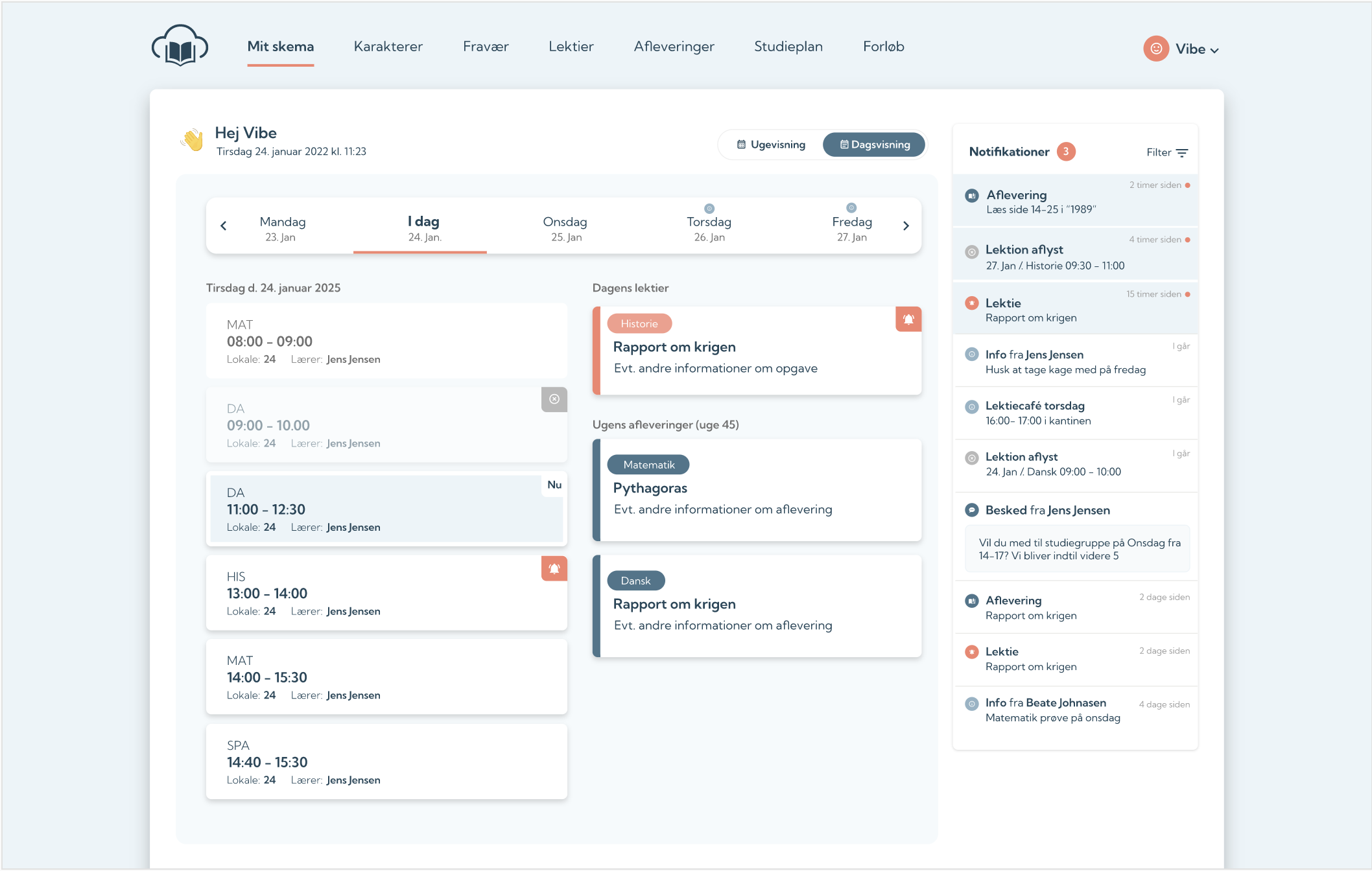The height and width of the screenshot is (871, 1372).
Task: Click the orange smiley avatar icon
Action: 1155,49
